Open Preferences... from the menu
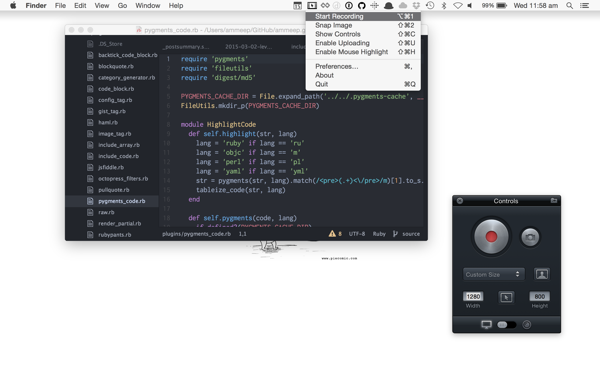The height and width of the screenshot is (375, 600). (x=363, y=66)
